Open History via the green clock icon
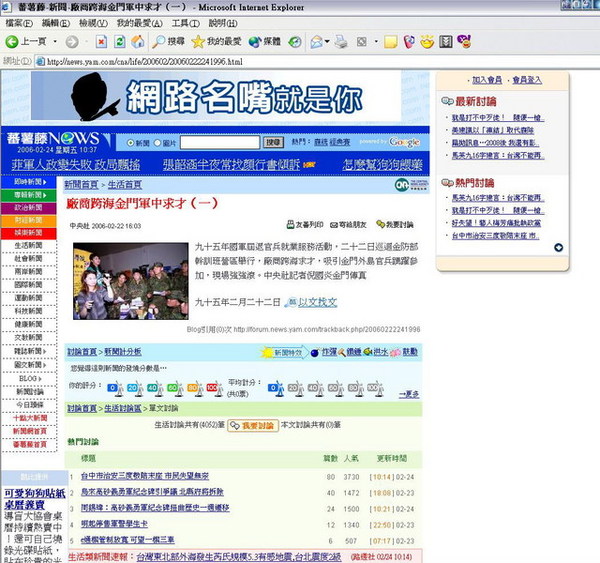Viewport: 600px width, 563px height. click(x=295, y=42)
